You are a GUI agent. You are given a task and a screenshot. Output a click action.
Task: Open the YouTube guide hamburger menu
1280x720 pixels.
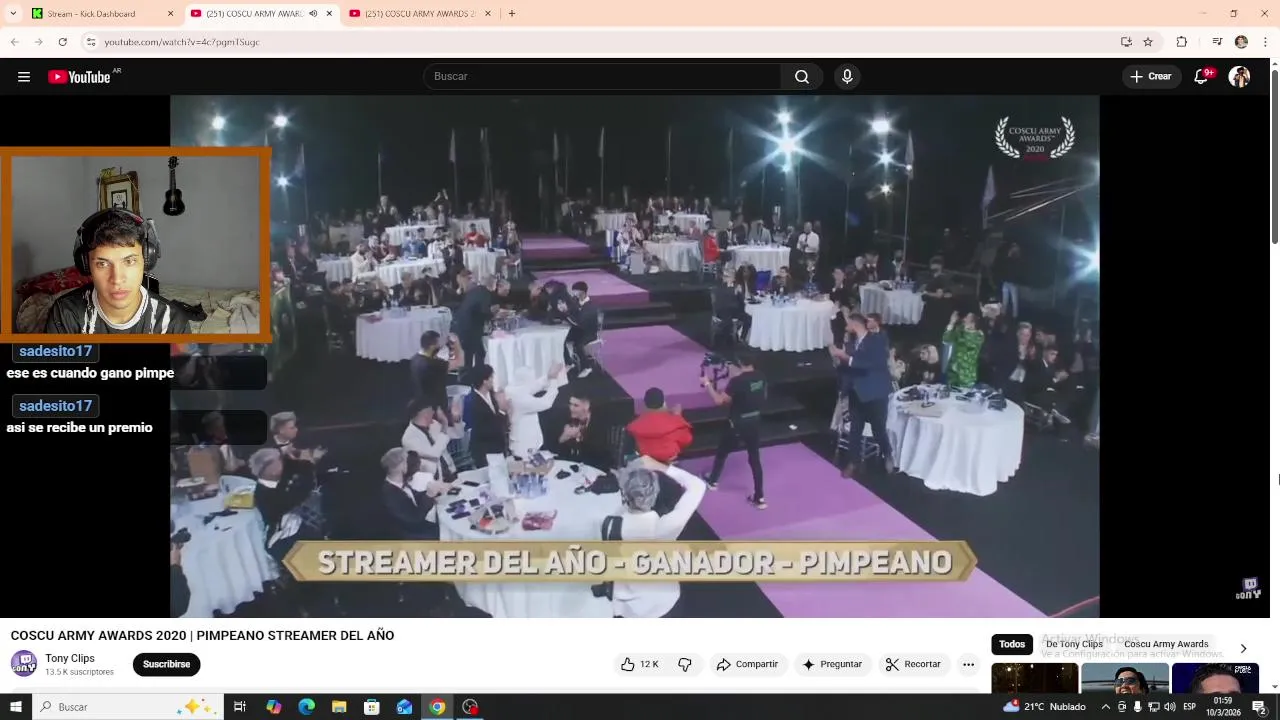(24, 77)
